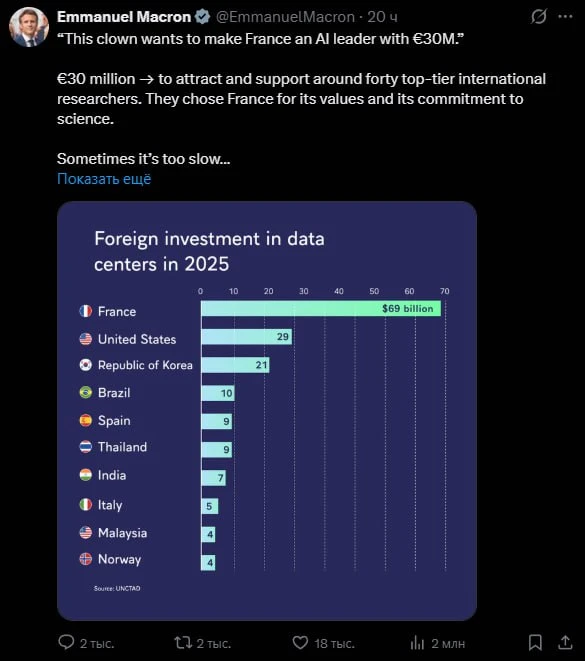The height and width of the screenshot is (661, 585).
Task: Open the data centers chart image
Action: (x=267, y=411)
